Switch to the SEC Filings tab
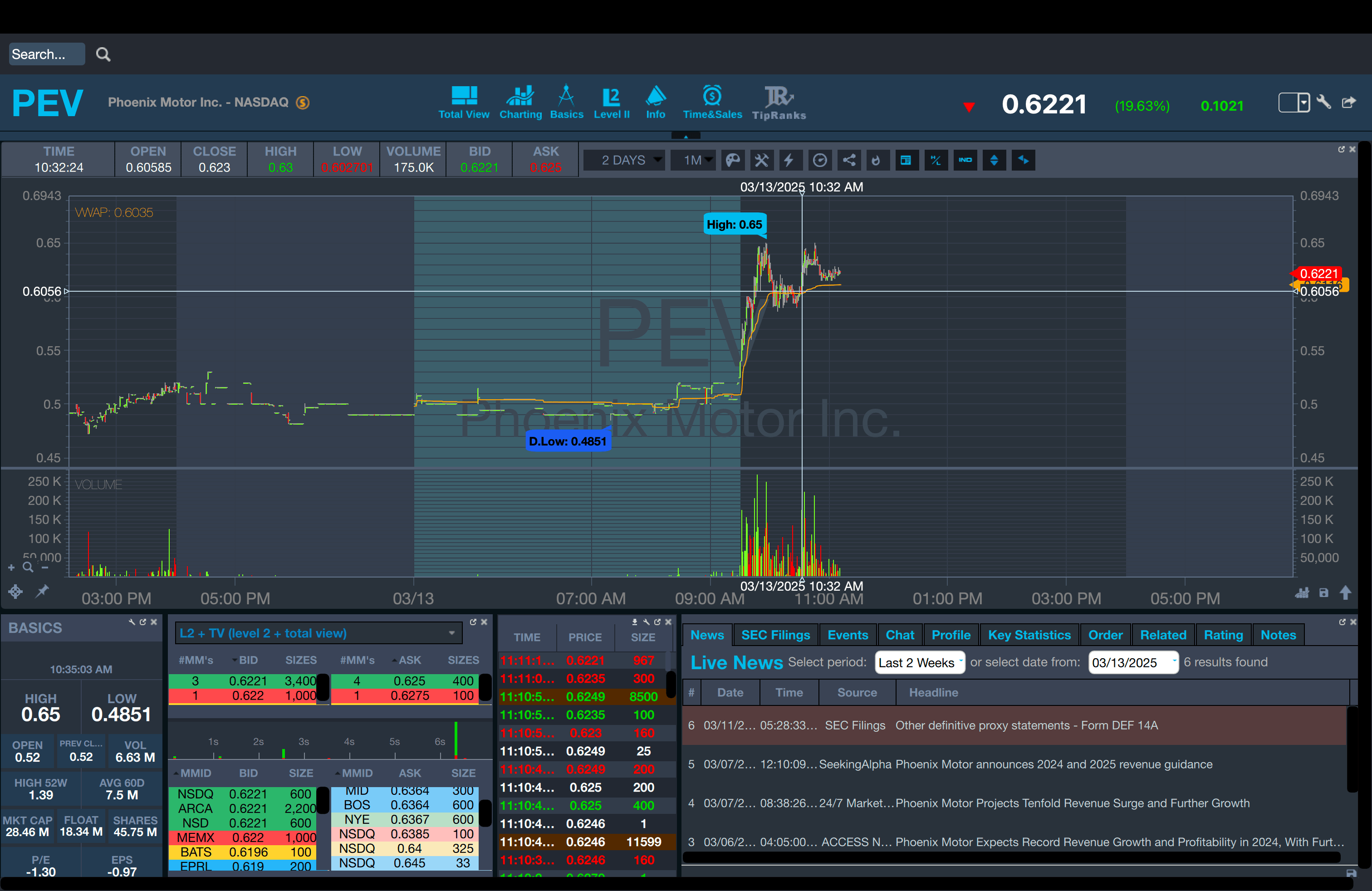The image size is (1372, 891). pyautogui.click(x=775, y=635)
